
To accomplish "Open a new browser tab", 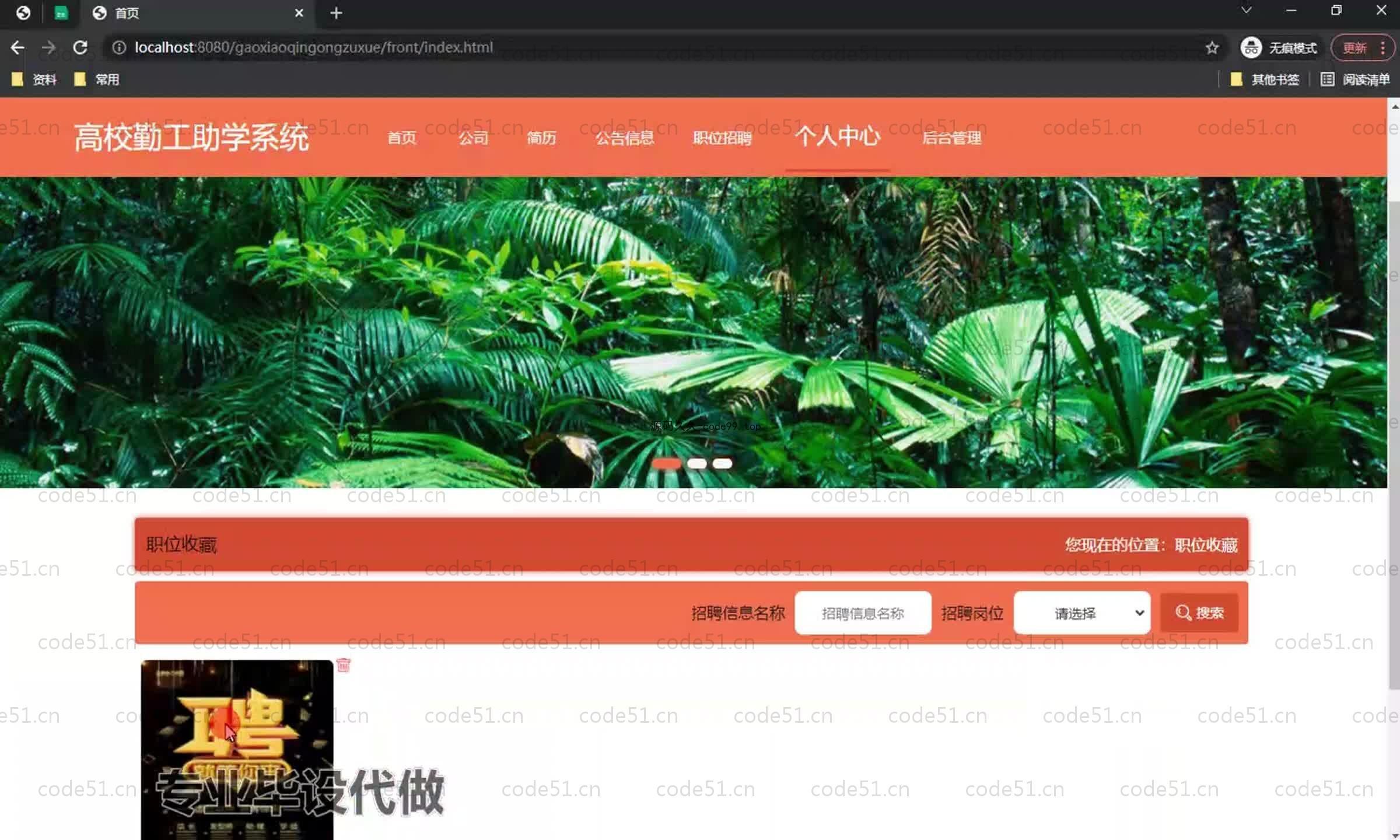I will pos(336,13).
